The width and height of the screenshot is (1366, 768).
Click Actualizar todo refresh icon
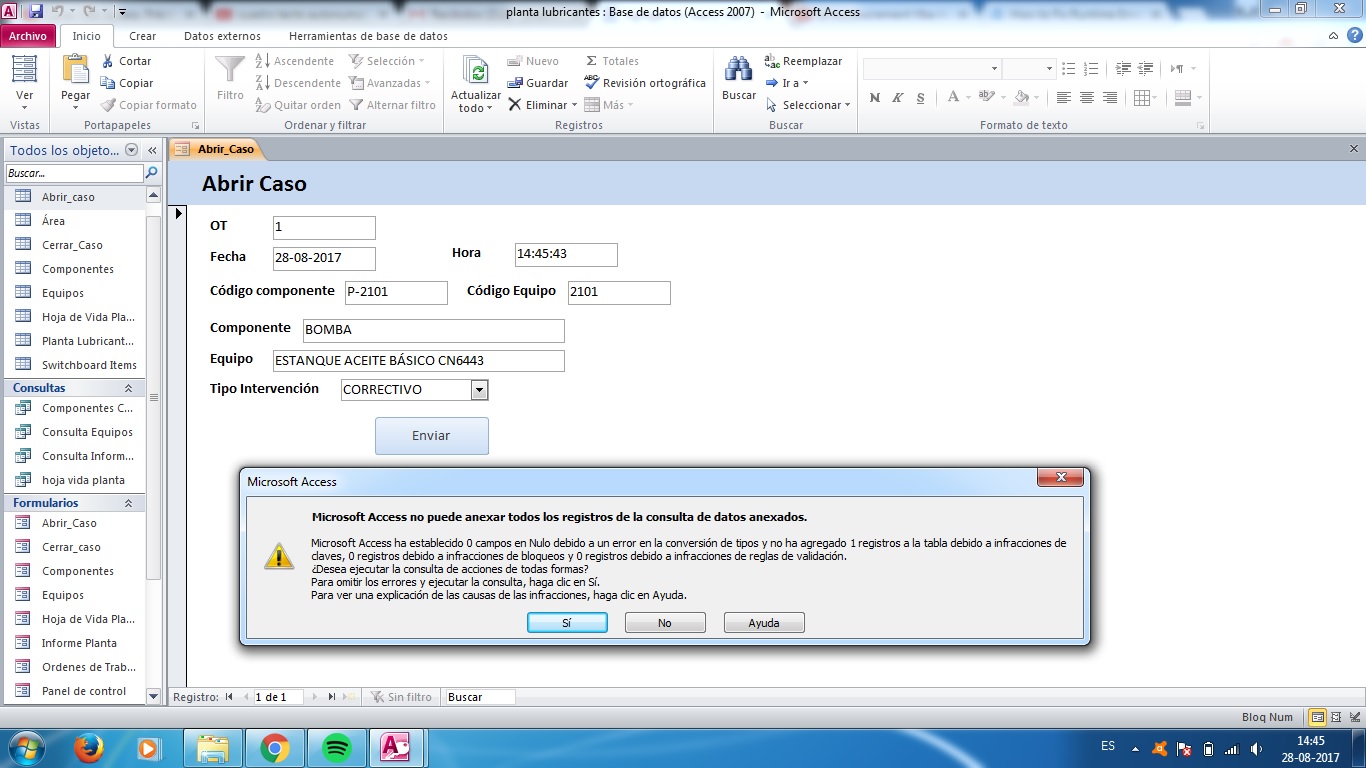[476, 70]
